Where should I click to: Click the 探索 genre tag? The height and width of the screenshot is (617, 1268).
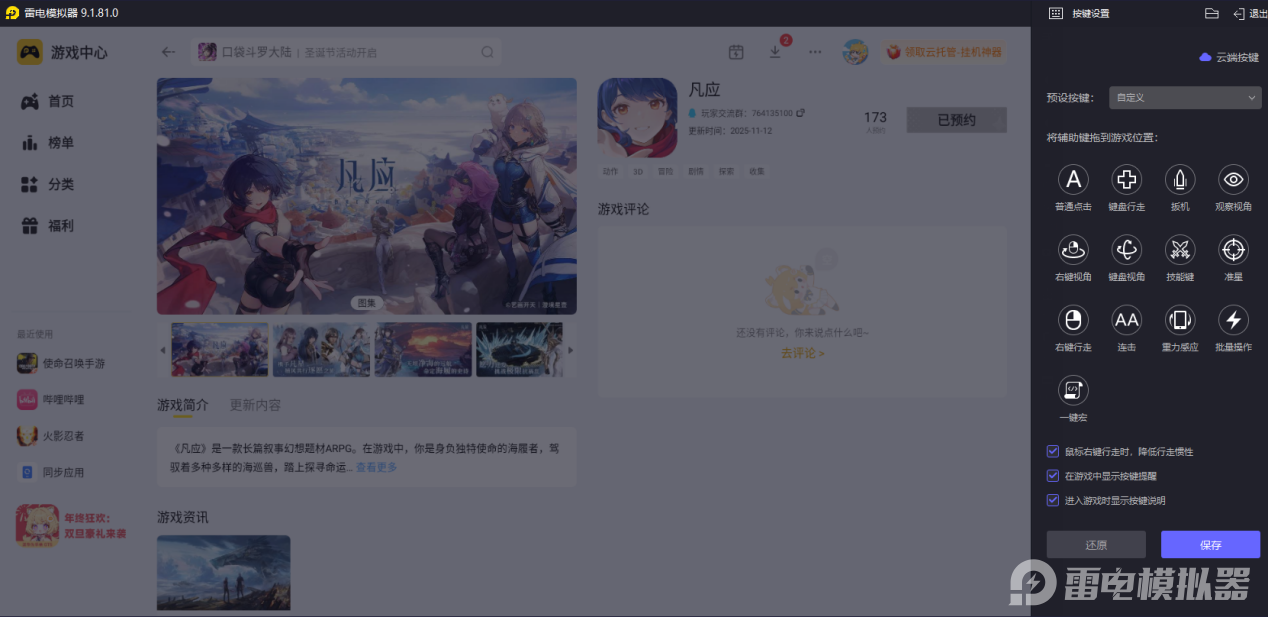[726, 171]
